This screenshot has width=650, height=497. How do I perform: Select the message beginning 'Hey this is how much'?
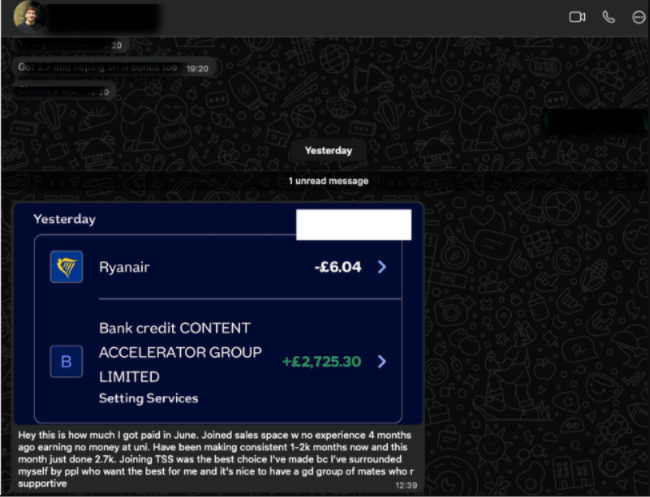[216, 459]
